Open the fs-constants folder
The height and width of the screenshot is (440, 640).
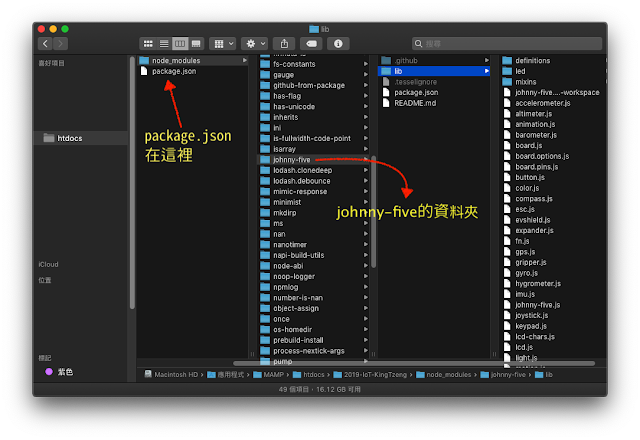tap(314, 64)
